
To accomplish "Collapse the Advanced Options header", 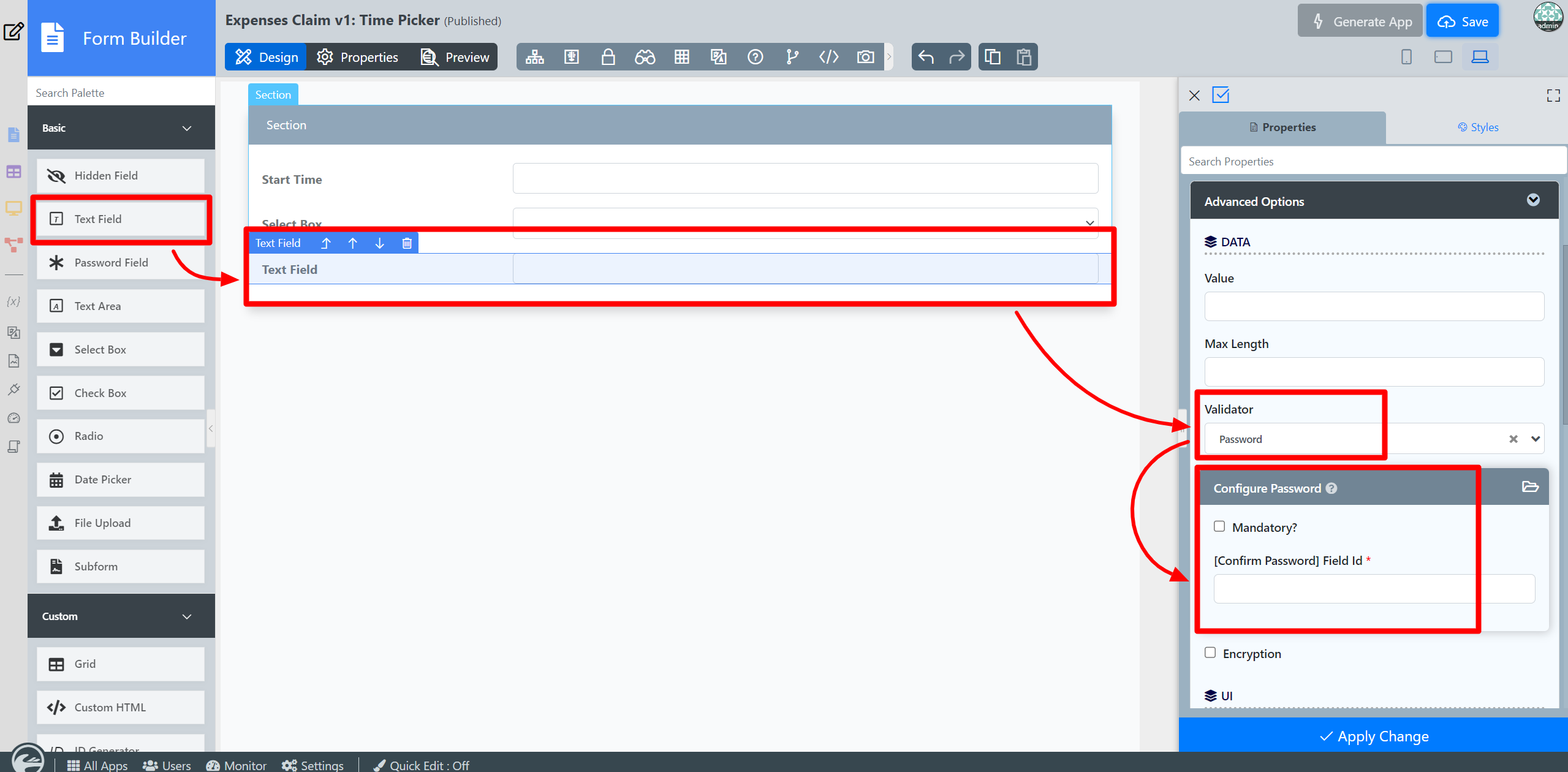I will [x=1532, y=200].
